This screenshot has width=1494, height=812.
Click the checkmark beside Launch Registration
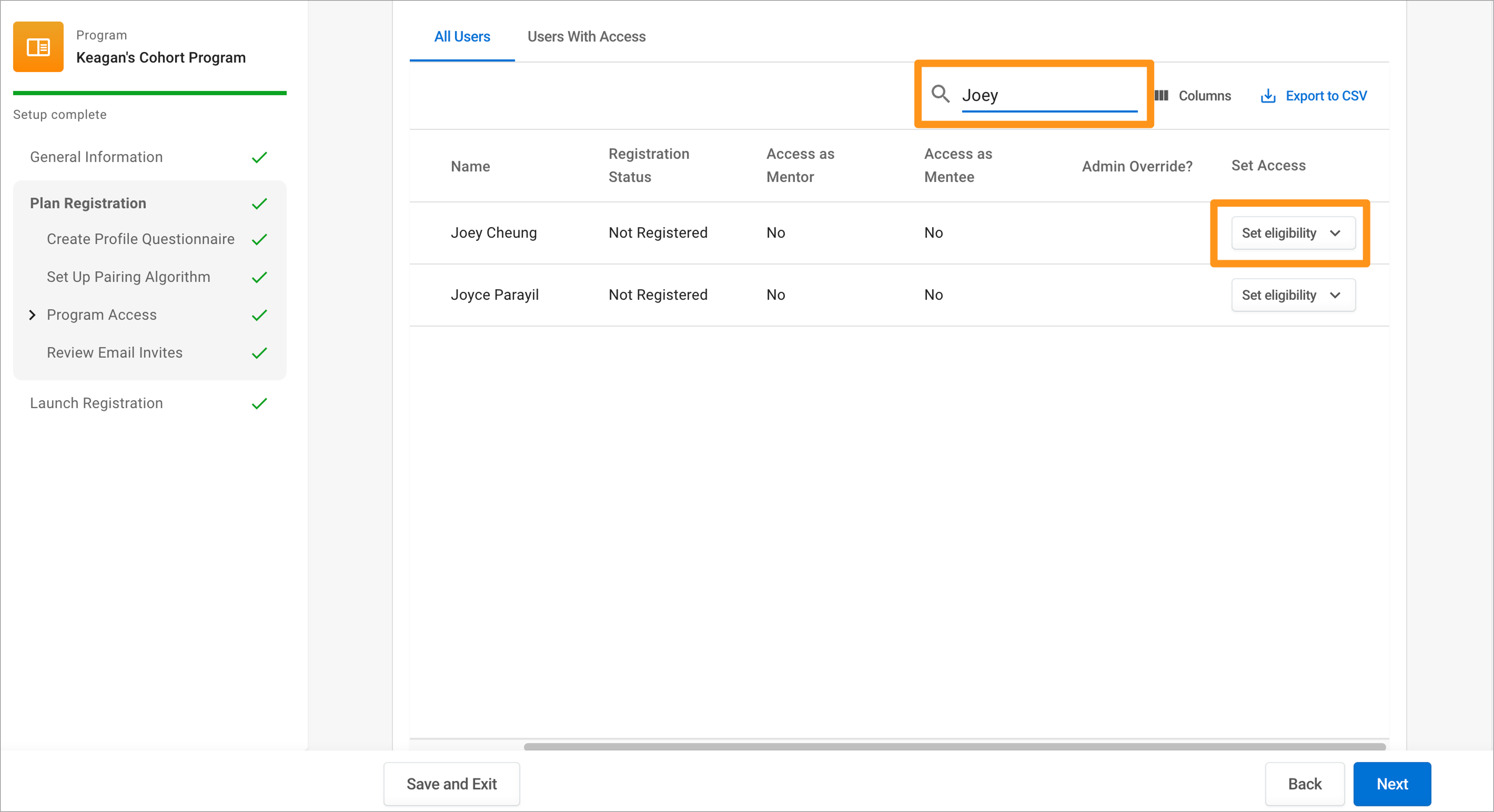pyautogui.click(x=259, y=403)
